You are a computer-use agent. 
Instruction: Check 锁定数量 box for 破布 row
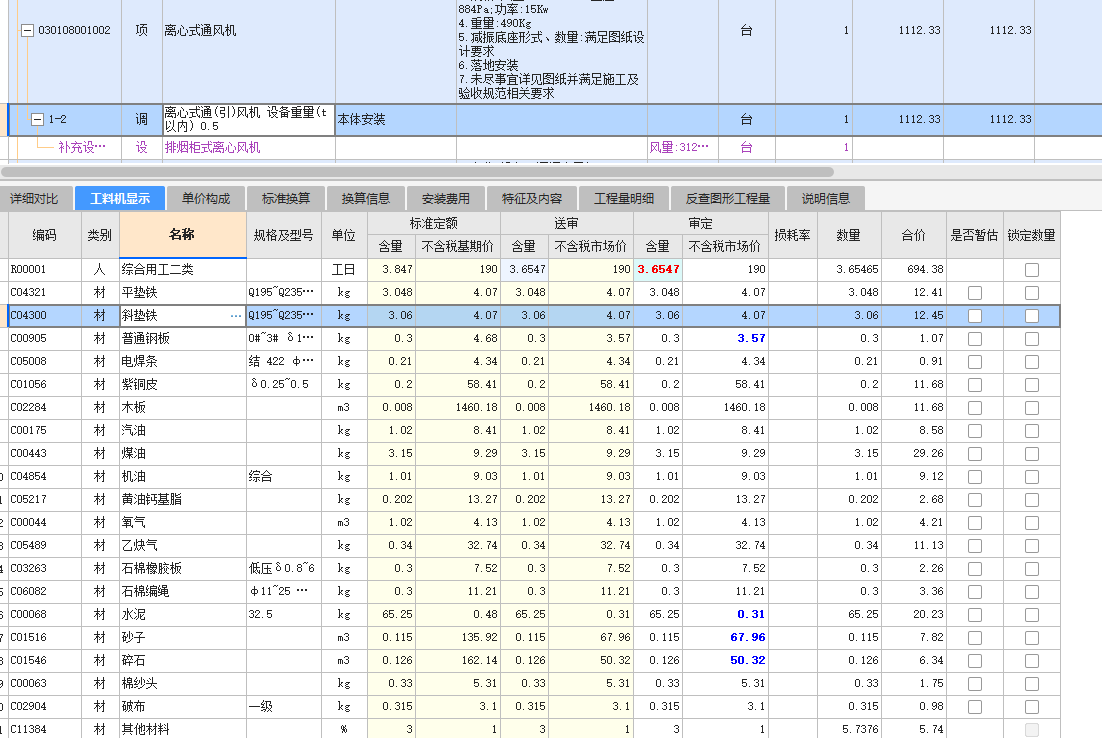coord(1032,707)
